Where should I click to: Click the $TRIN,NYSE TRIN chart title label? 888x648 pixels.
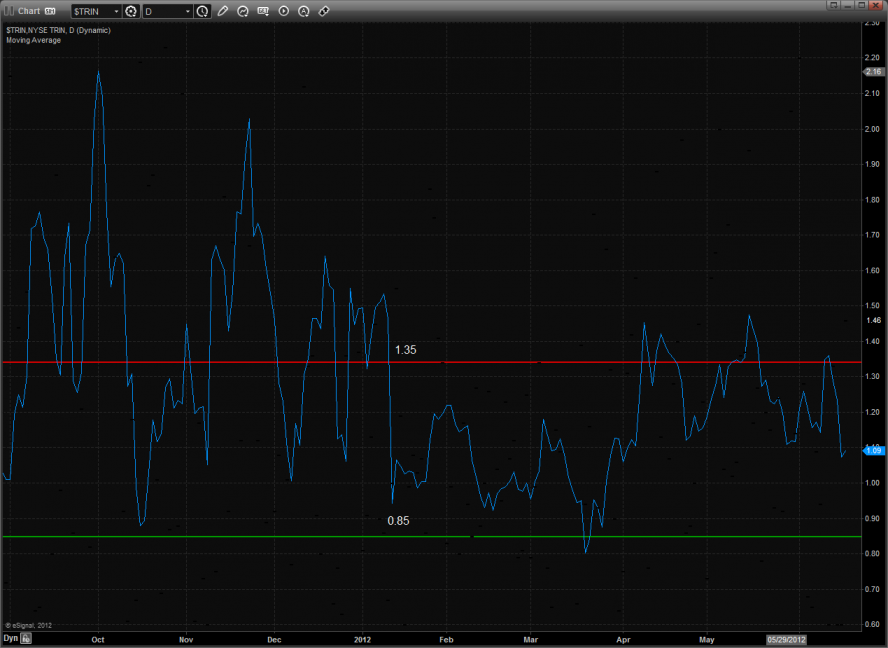(x=58, y=30)
